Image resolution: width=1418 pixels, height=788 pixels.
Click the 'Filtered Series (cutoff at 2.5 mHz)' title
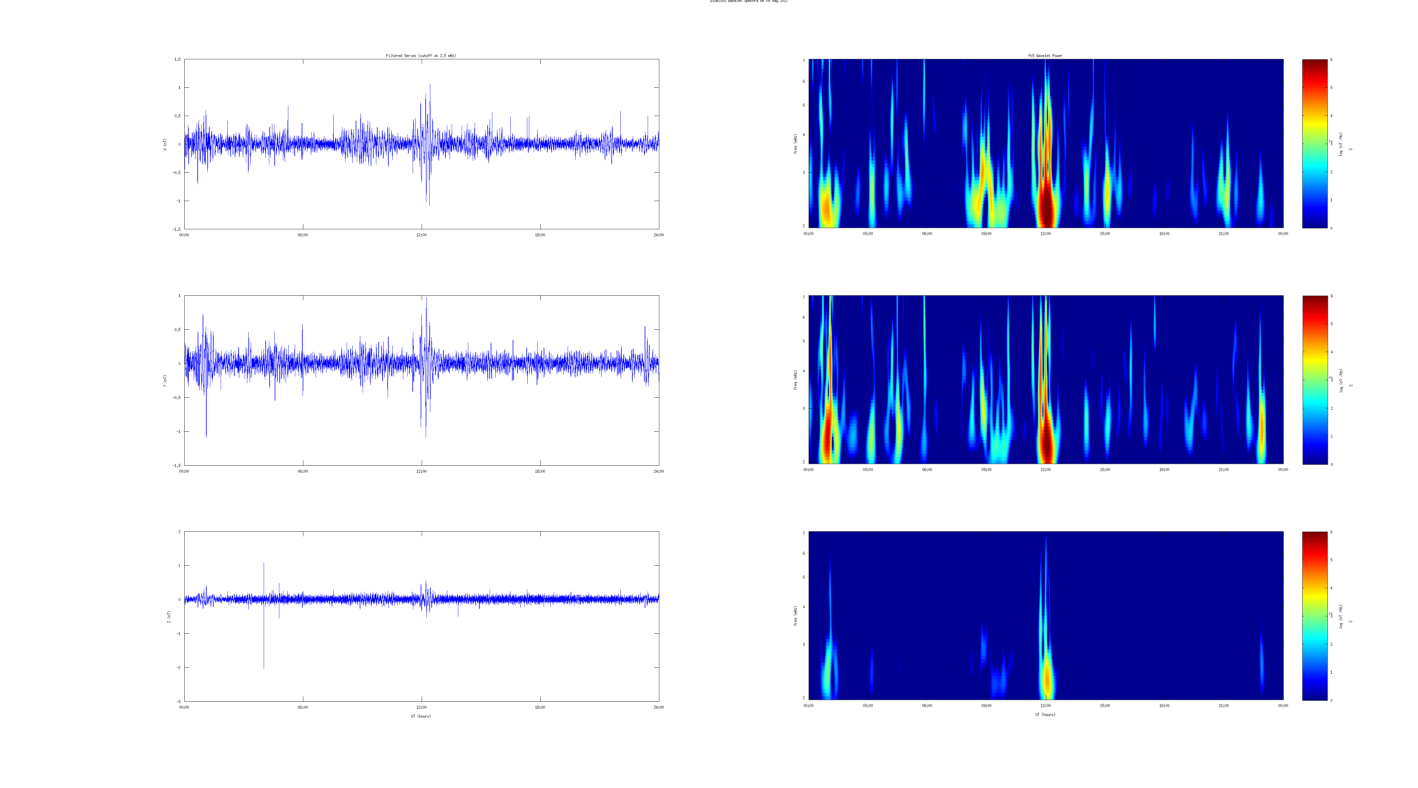421,55
